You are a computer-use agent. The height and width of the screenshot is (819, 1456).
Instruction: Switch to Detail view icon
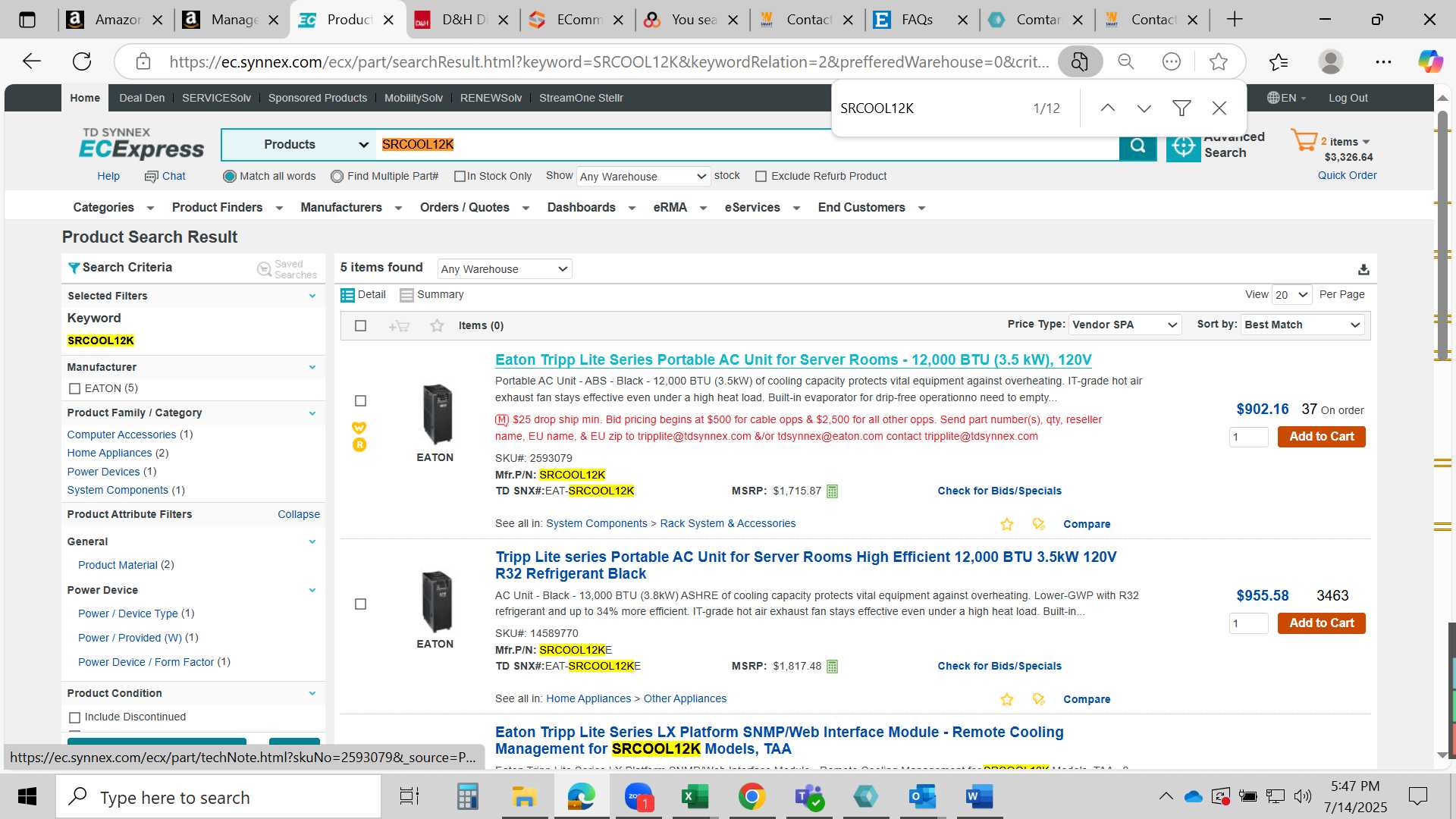tap(347, 295)
